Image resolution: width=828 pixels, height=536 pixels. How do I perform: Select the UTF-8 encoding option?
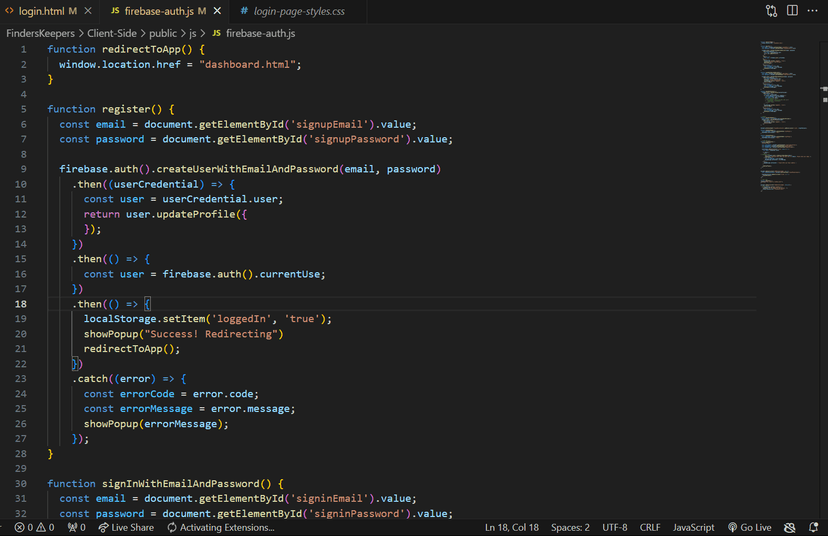click(x=615, y=527)
